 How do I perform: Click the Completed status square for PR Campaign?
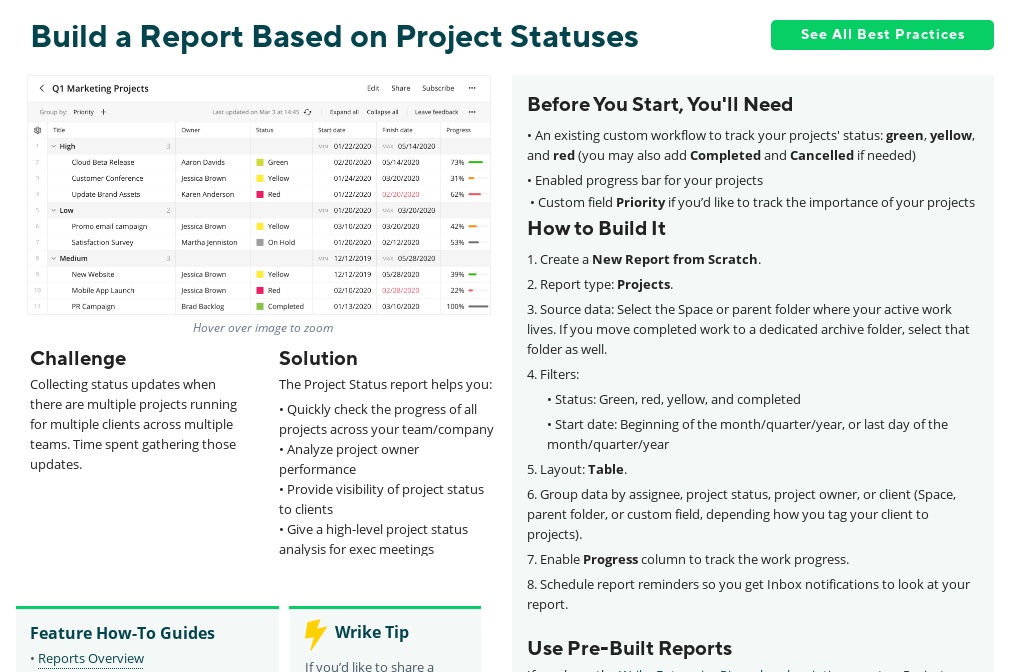coord(258,306)
